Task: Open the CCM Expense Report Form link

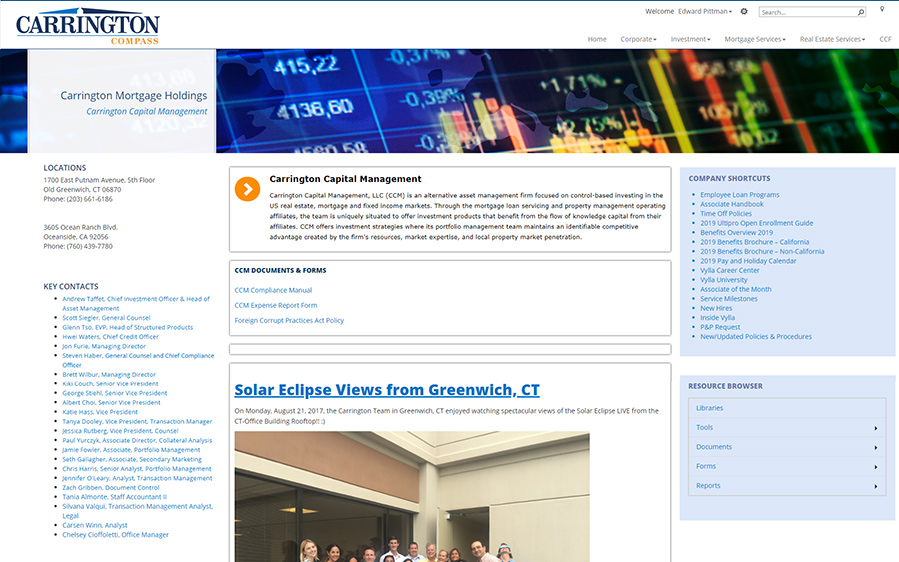Action: tap(275, 306)
